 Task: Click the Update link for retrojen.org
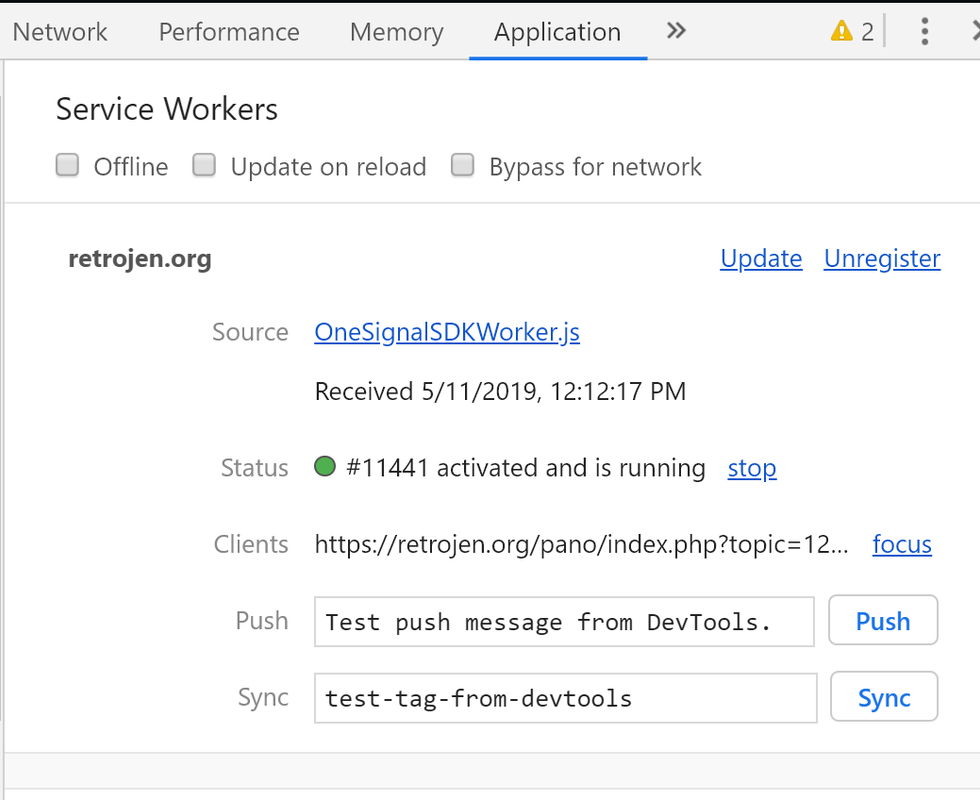pyautogui.click(x=761, y=258)
